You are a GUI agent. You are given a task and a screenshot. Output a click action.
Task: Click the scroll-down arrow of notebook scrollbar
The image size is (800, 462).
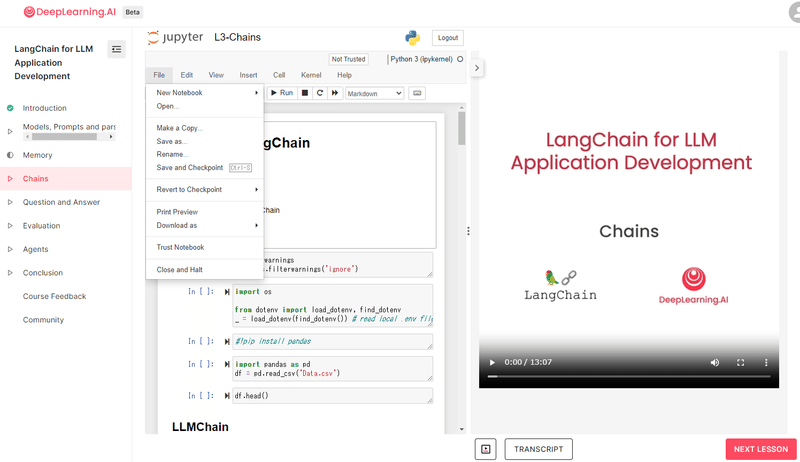tap(462, 429)
